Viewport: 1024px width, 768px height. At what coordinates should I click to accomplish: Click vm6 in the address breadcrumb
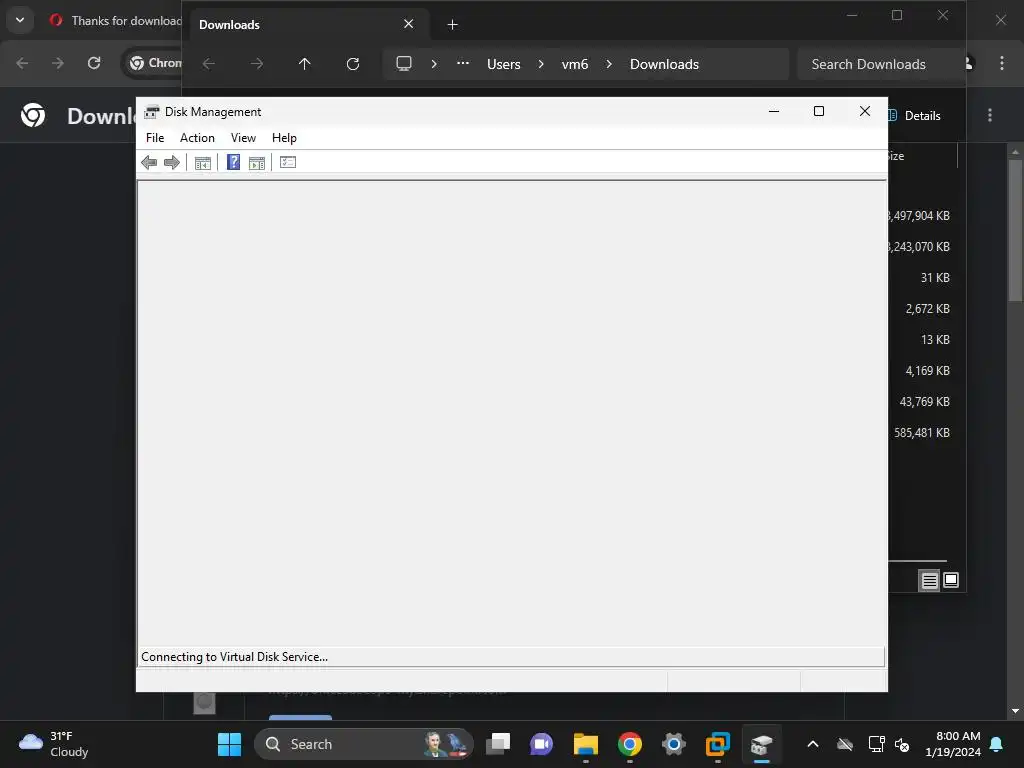[x=575, y=64]
